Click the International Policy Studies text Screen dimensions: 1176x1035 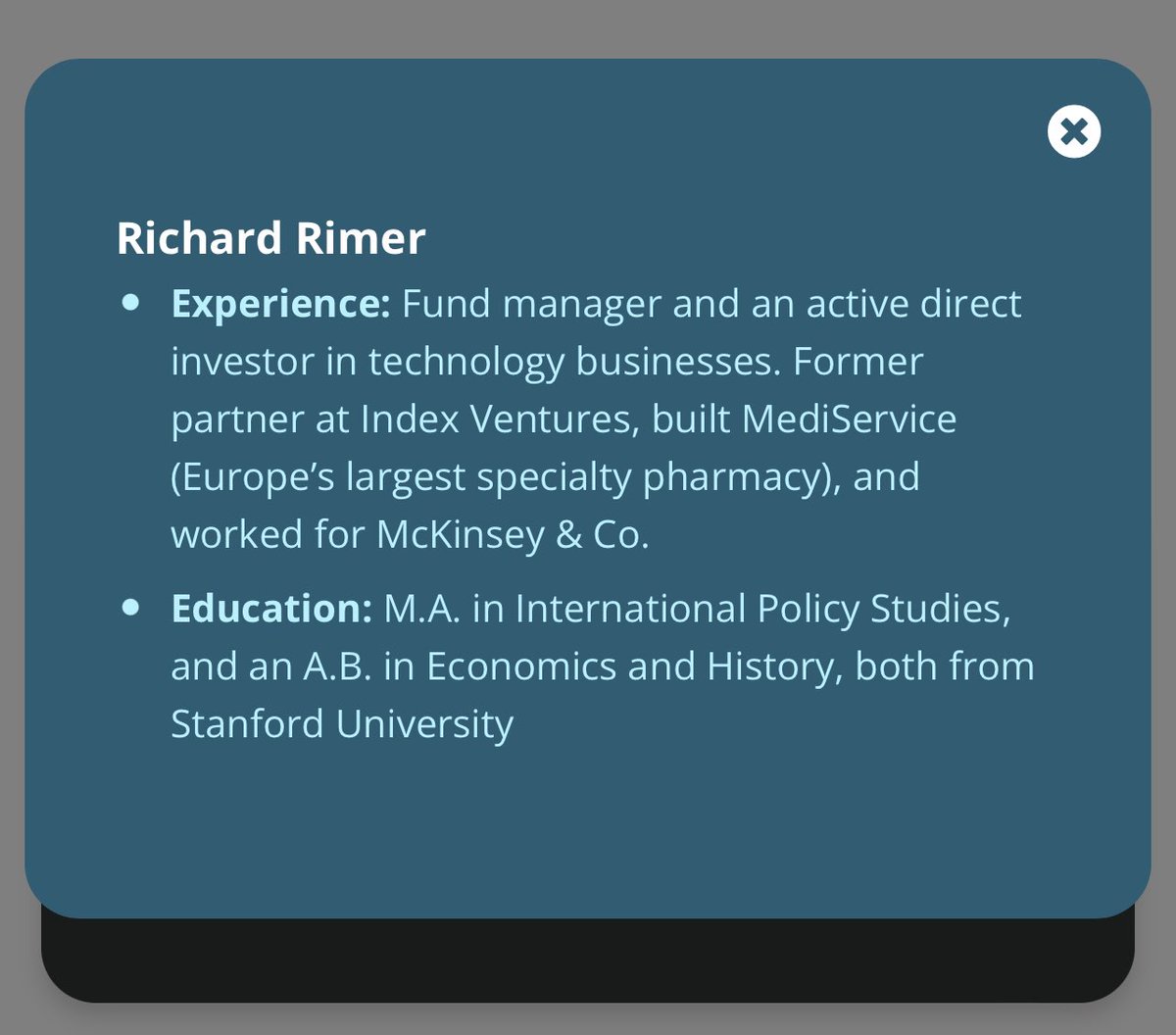(x=761, y=609)
